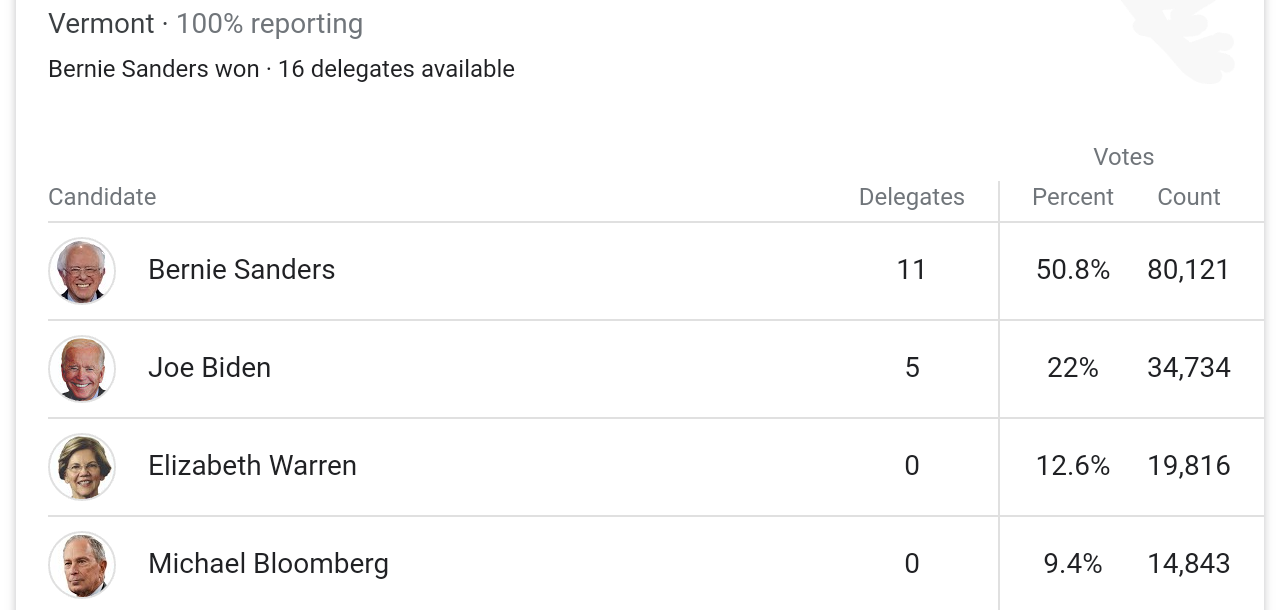Select the Joe Biden candidate name
The height and width of the screenshot is (610, 1280).
pyautogui.click(x=209, y=367)
